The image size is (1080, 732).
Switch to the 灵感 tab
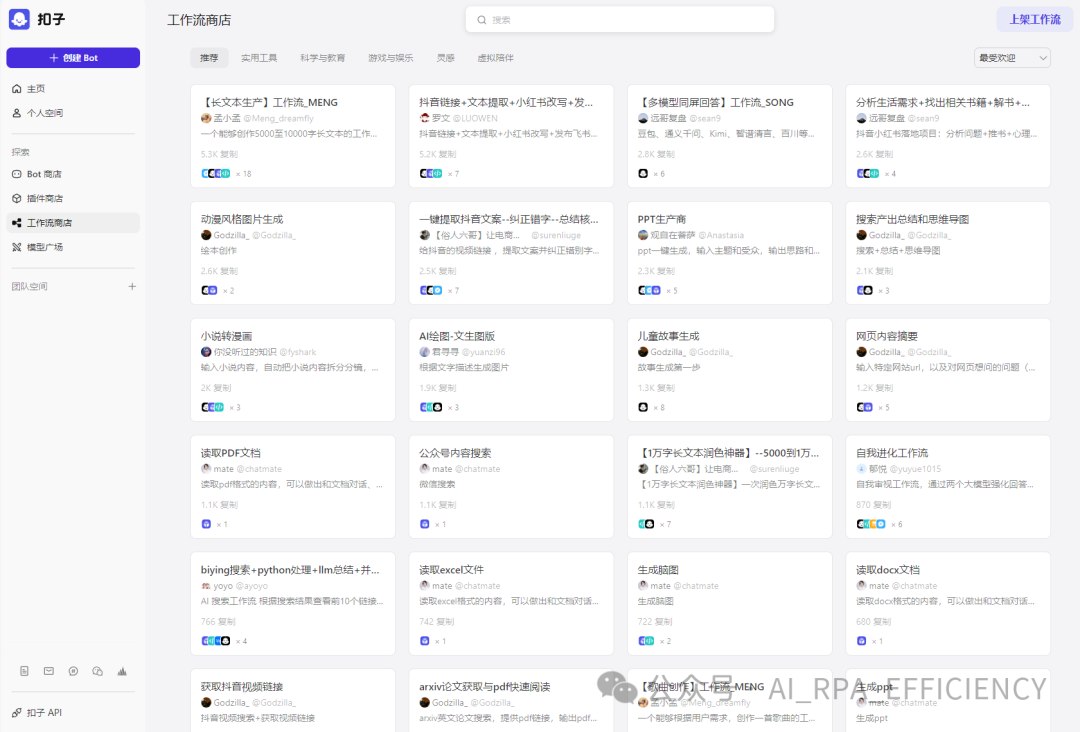click(446, 58)
